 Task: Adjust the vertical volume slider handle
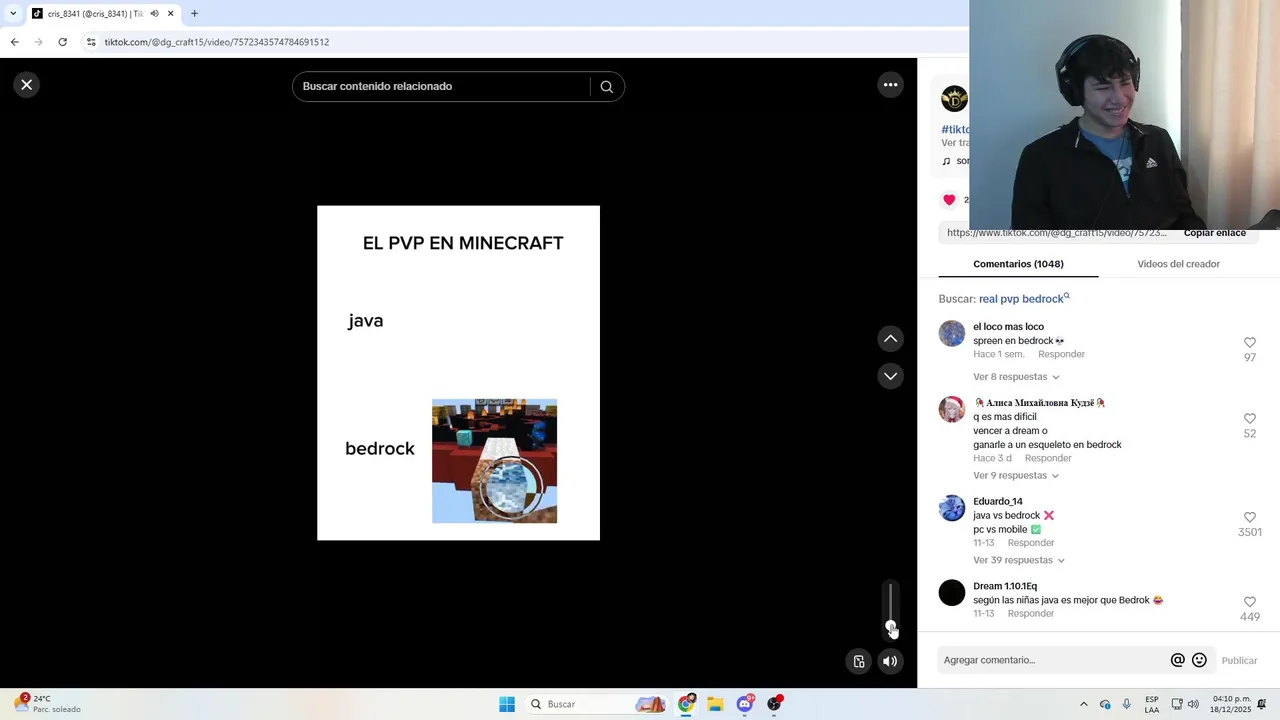coord(890,627)
